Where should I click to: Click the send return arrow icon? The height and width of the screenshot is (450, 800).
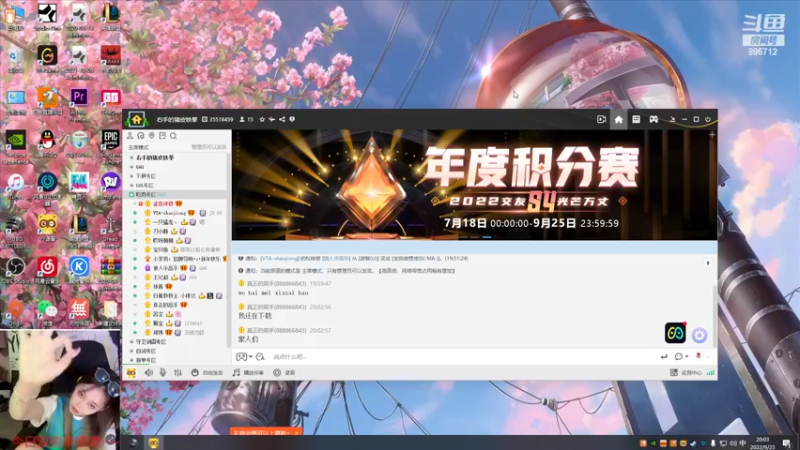664,357
